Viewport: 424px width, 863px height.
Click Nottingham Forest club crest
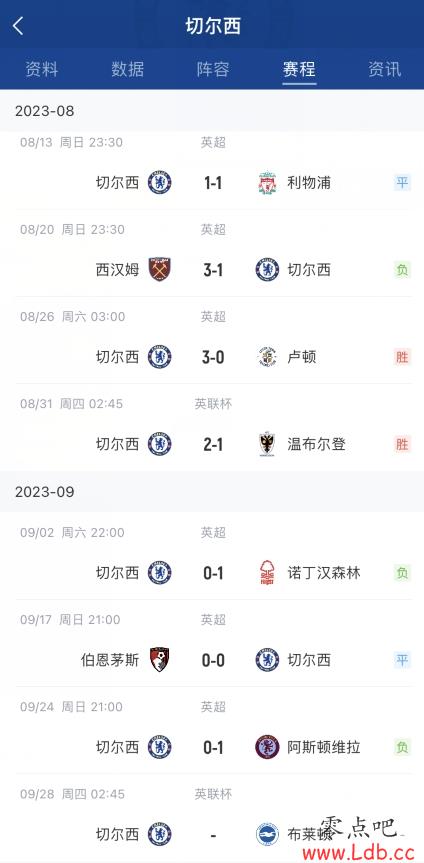[267, 573]
